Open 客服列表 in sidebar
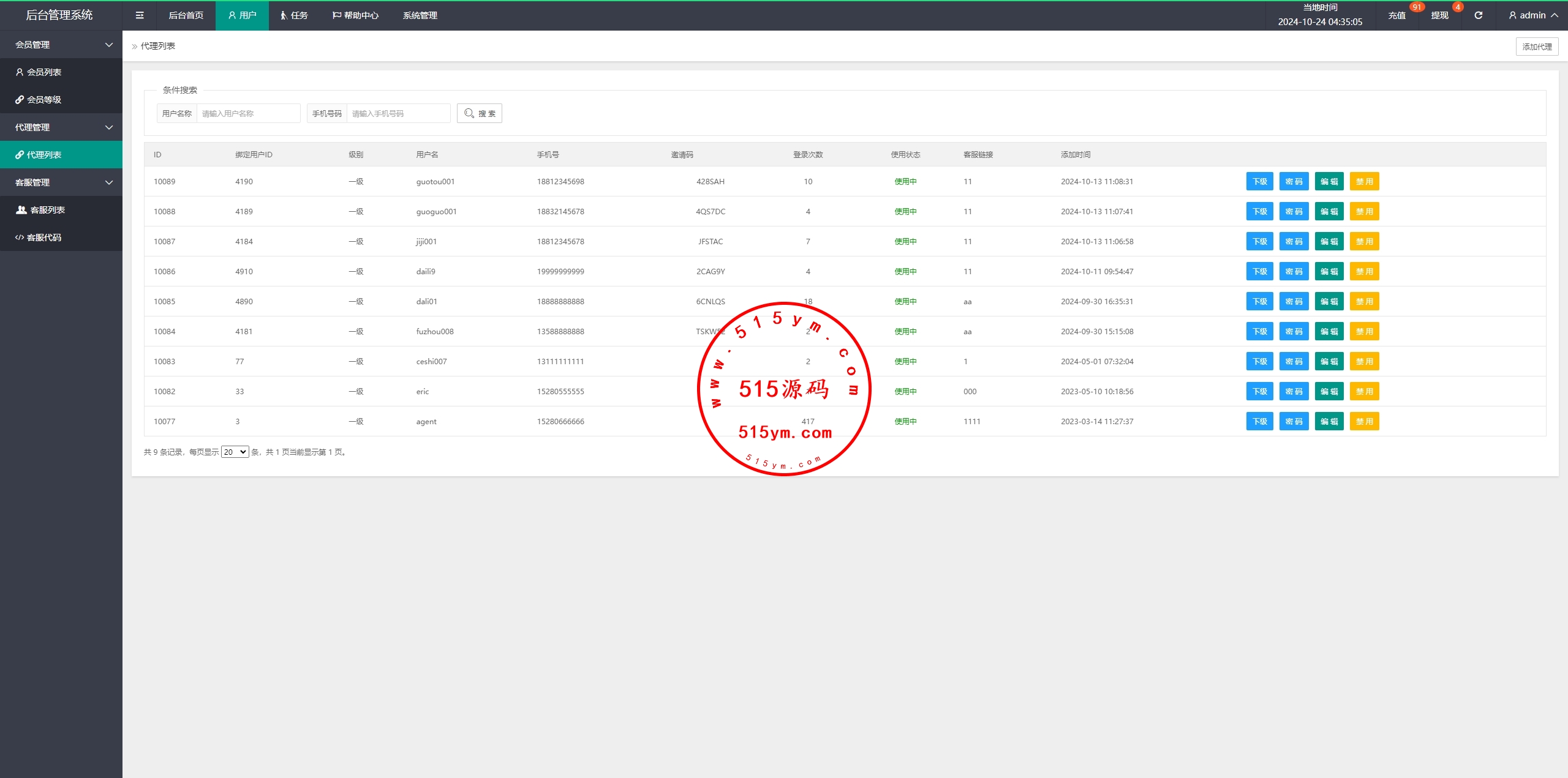Image resolution: width=1568 pixels, height=778 pixels. tap(48, 210)
